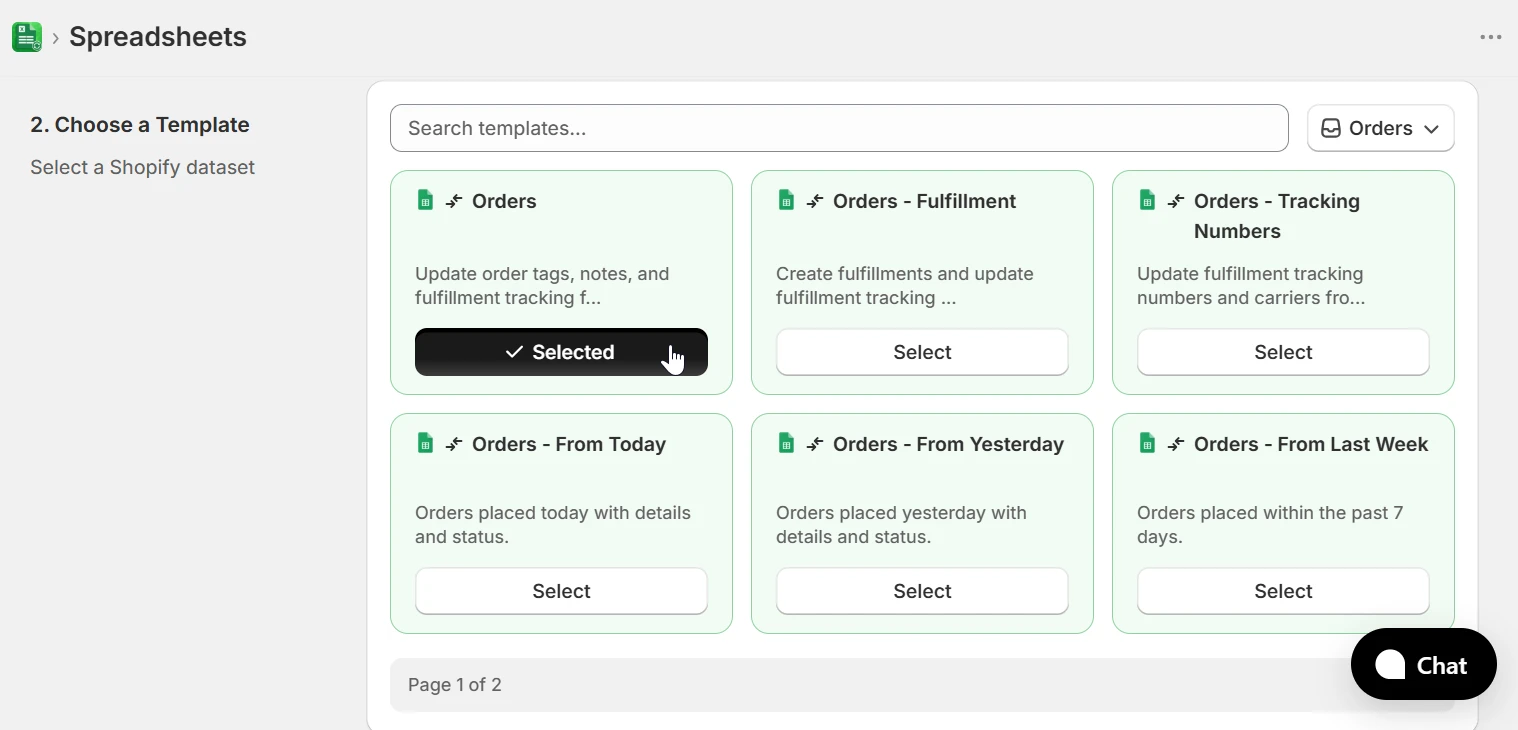Click sync arrows icon on Orders - Tracking Numbers
Viewport: 1518px width, 730px height.
1176,201
